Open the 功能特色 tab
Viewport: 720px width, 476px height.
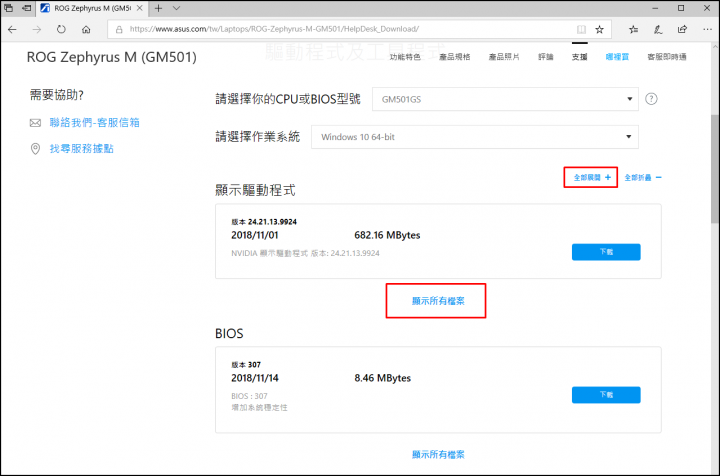[405, 57]
